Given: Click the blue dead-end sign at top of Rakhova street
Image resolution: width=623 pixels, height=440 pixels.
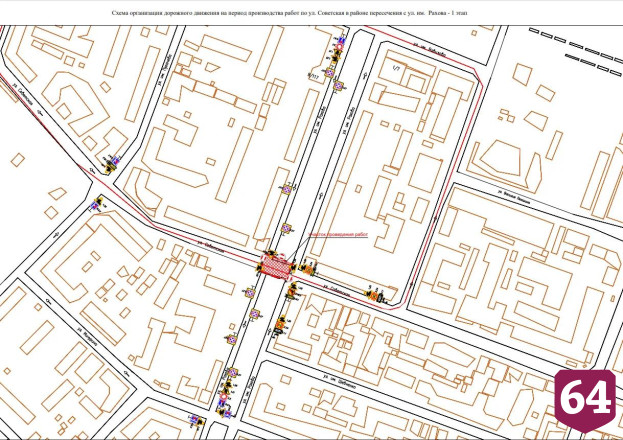Looking at the screenshot, I should click(x=341, y=40).
